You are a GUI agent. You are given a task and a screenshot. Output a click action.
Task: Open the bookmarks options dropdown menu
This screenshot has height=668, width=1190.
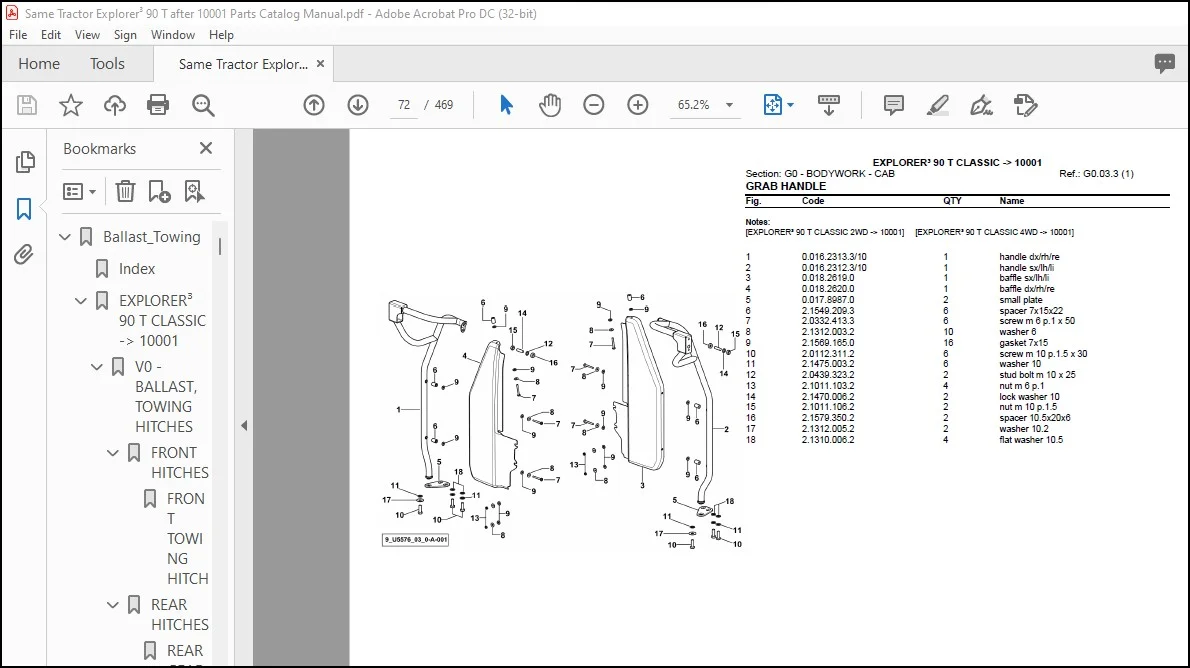[x=79, y=191]
